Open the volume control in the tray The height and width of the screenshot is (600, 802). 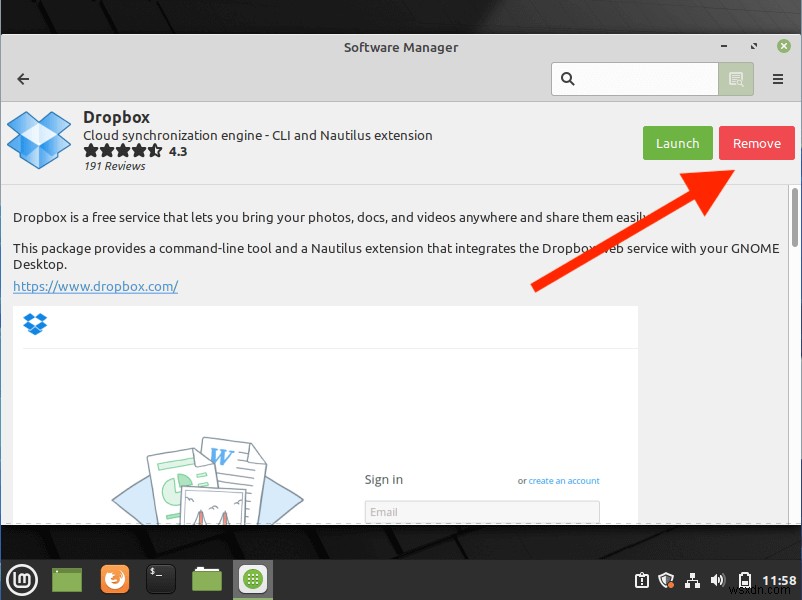[x=718, y=579]
